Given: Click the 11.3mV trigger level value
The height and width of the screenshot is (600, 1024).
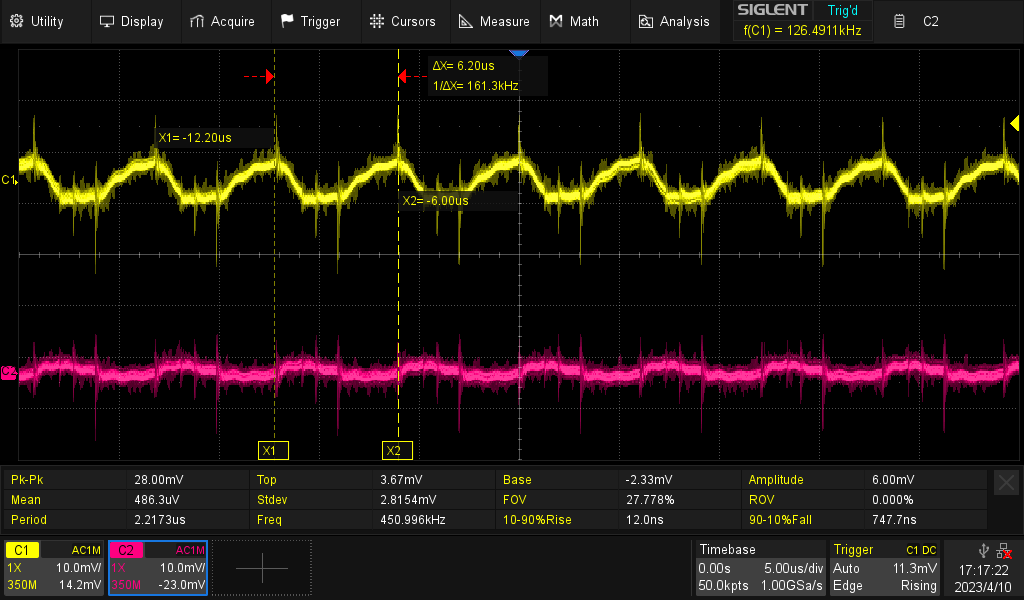Looking at the screenshot, I should tap(914, 568).
